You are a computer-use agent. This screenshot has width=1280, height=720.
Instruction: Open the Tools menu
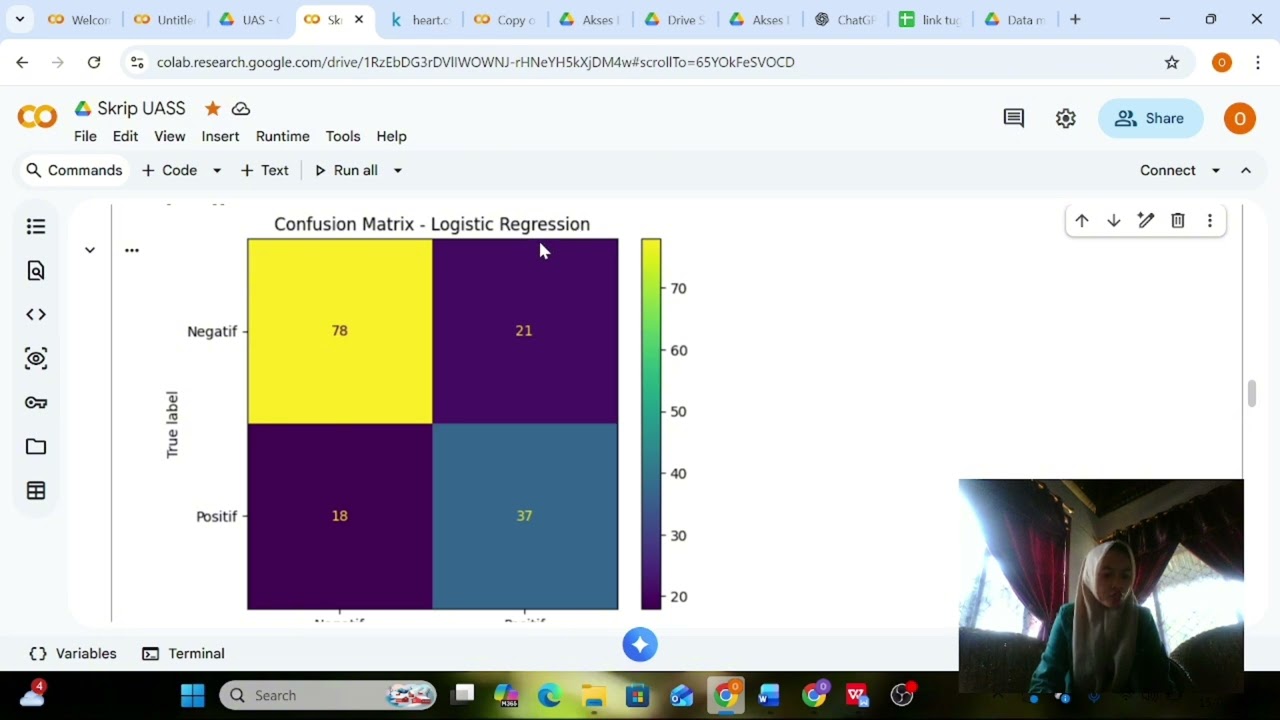(342, 136)
